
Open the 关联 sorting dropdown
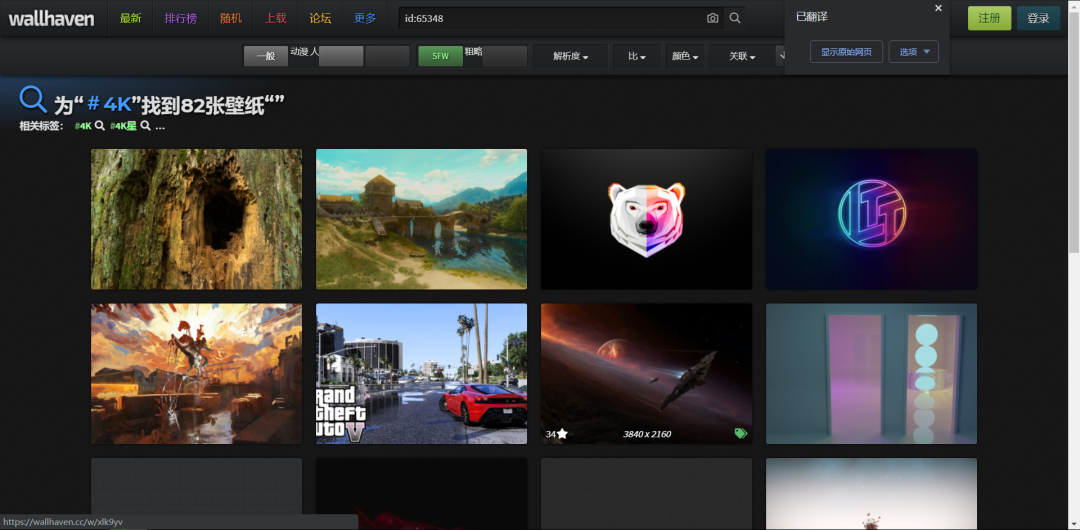coord(742,57)
